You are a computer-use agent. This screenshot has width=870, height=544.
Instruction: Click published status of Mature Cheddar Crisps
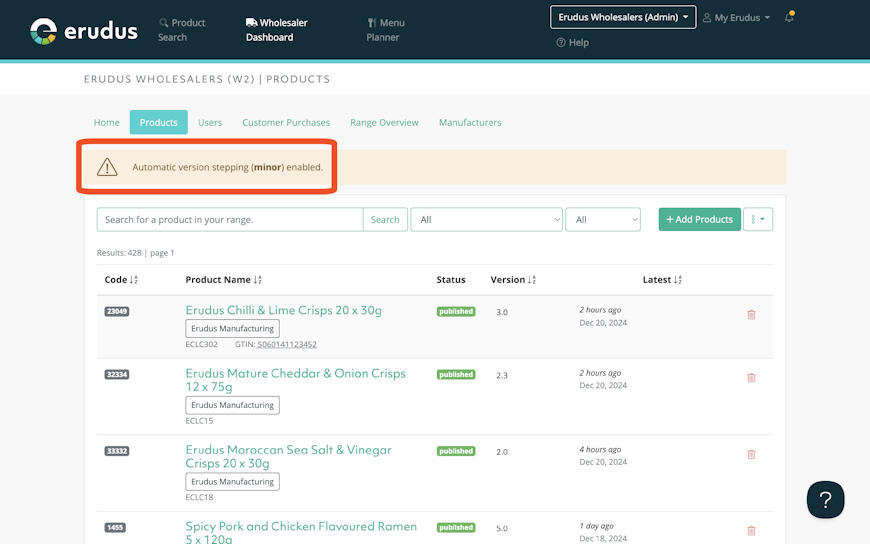pos(456,375)
